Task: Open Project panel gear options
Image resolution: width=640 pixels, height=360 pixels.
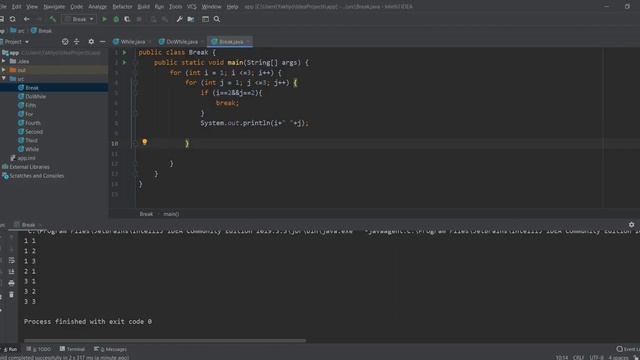Action: (91, 42)
